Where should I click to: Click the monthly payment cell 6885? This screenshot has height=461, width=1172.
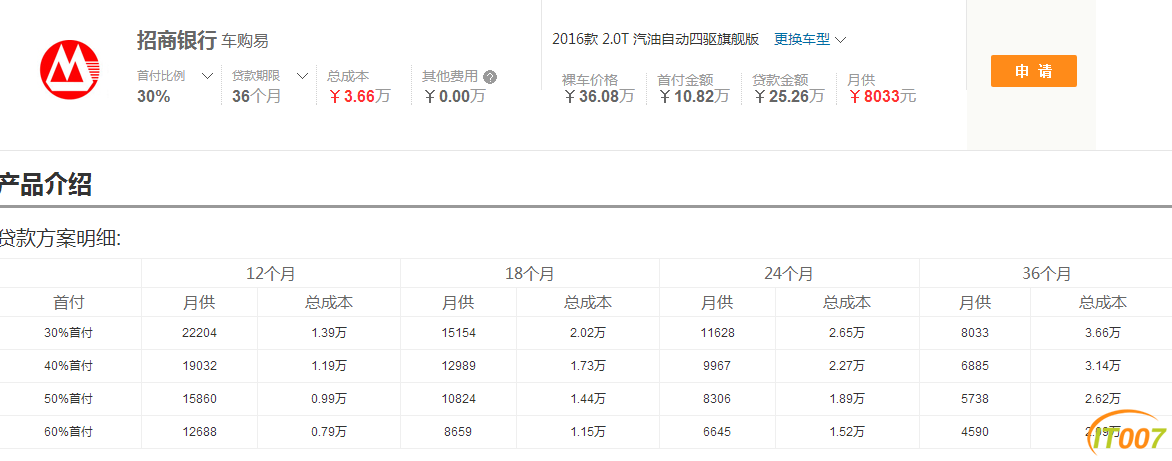coord(975,366)
